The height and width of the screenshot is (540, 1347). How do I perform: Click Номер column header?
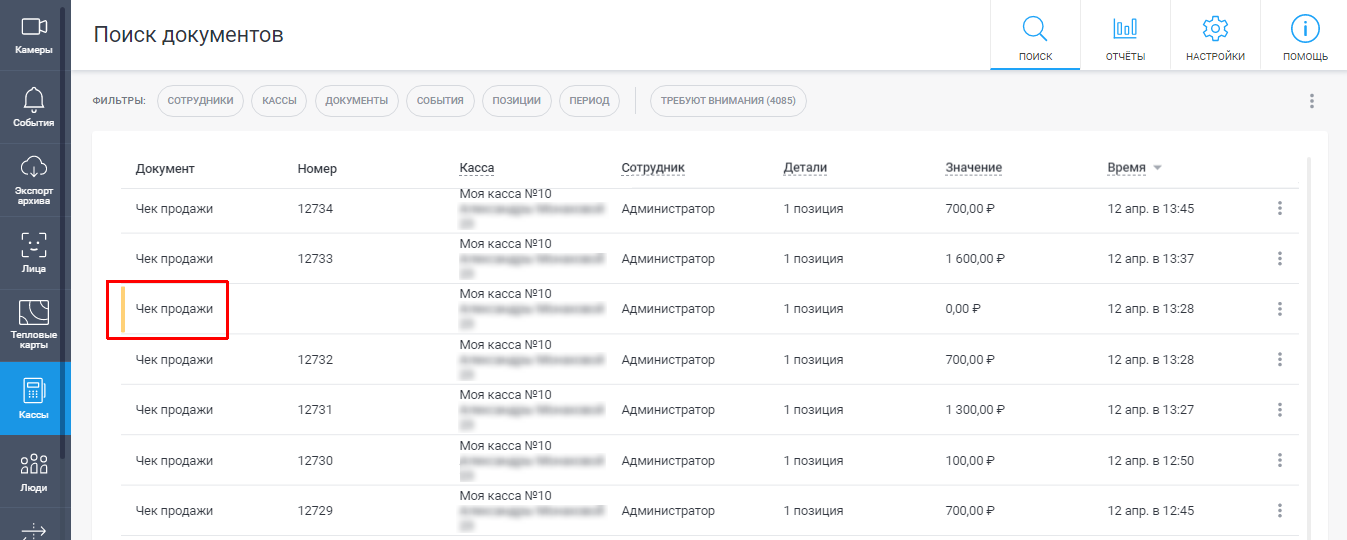click(317, 168)
